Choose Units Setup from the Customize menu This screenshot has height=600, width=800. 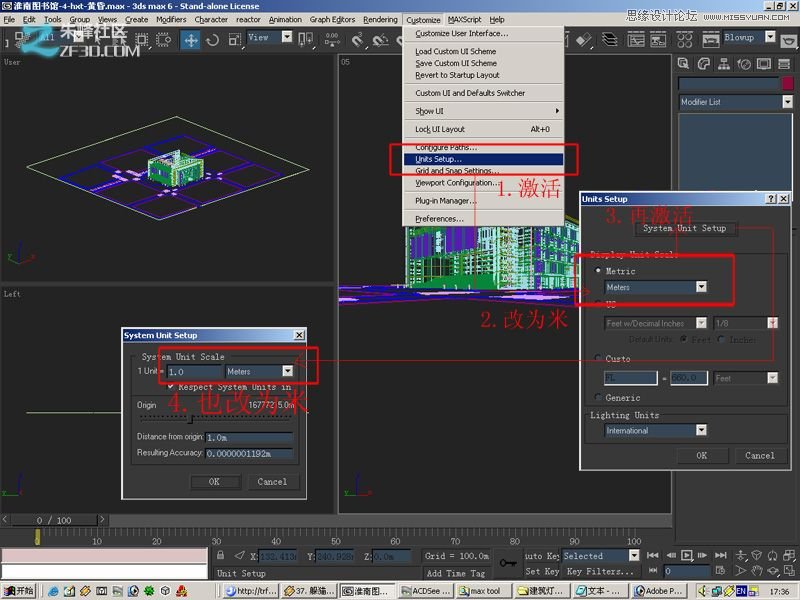[x=440, y=160]
